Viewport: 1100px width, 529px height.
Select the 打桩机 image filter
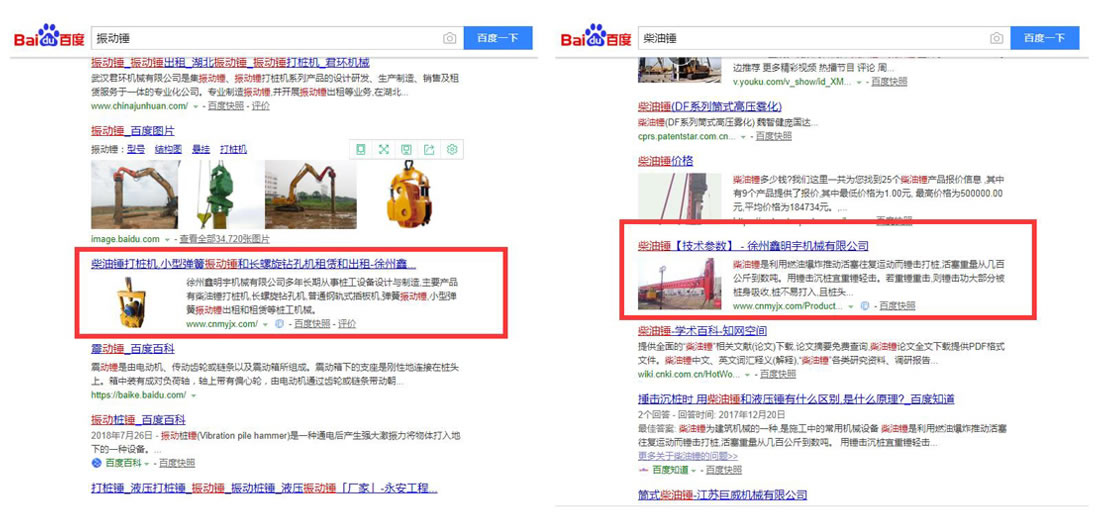point(233,149)
